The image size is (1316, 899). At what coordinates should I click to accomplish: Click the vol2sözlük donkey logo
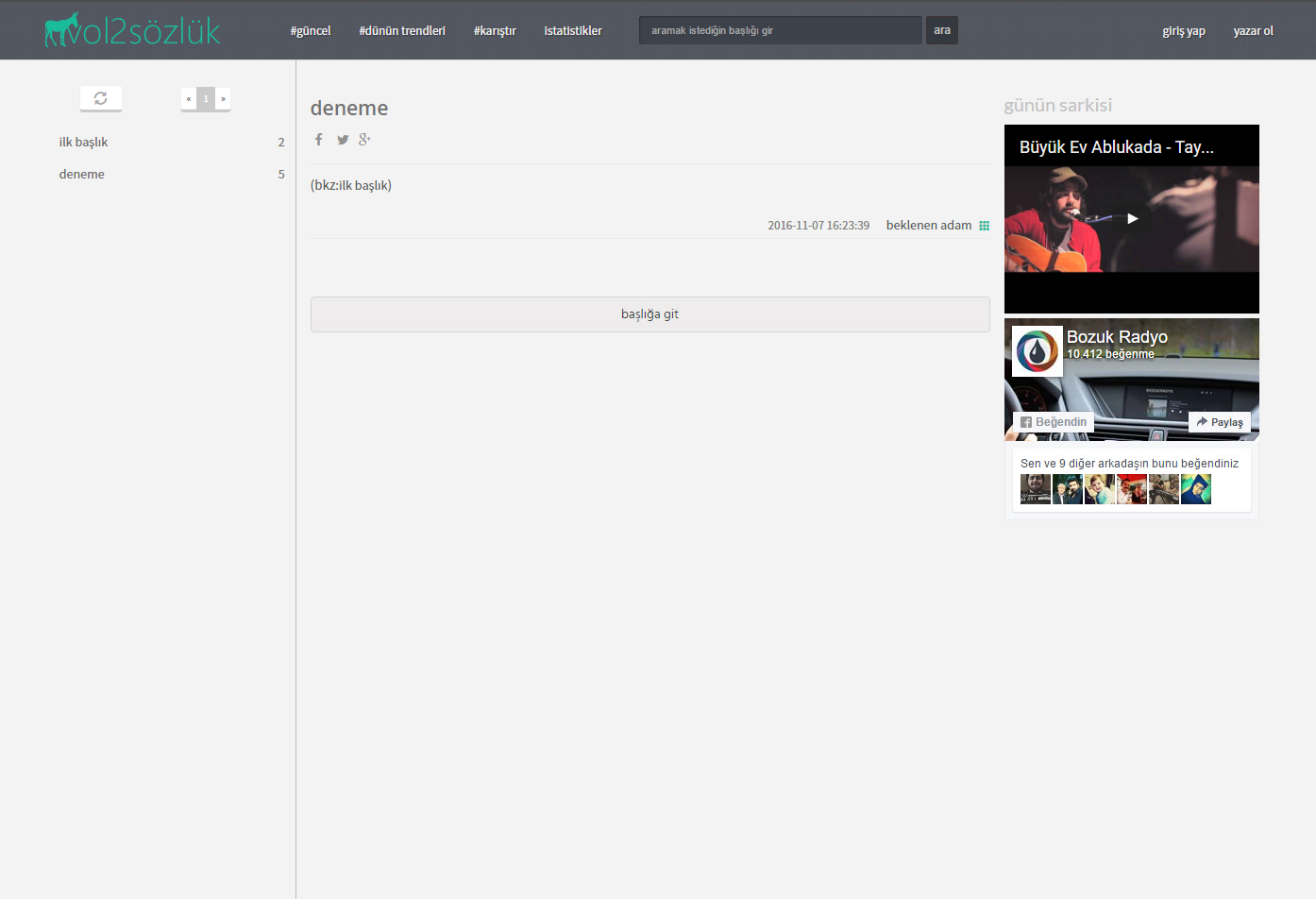pos(131,30)
